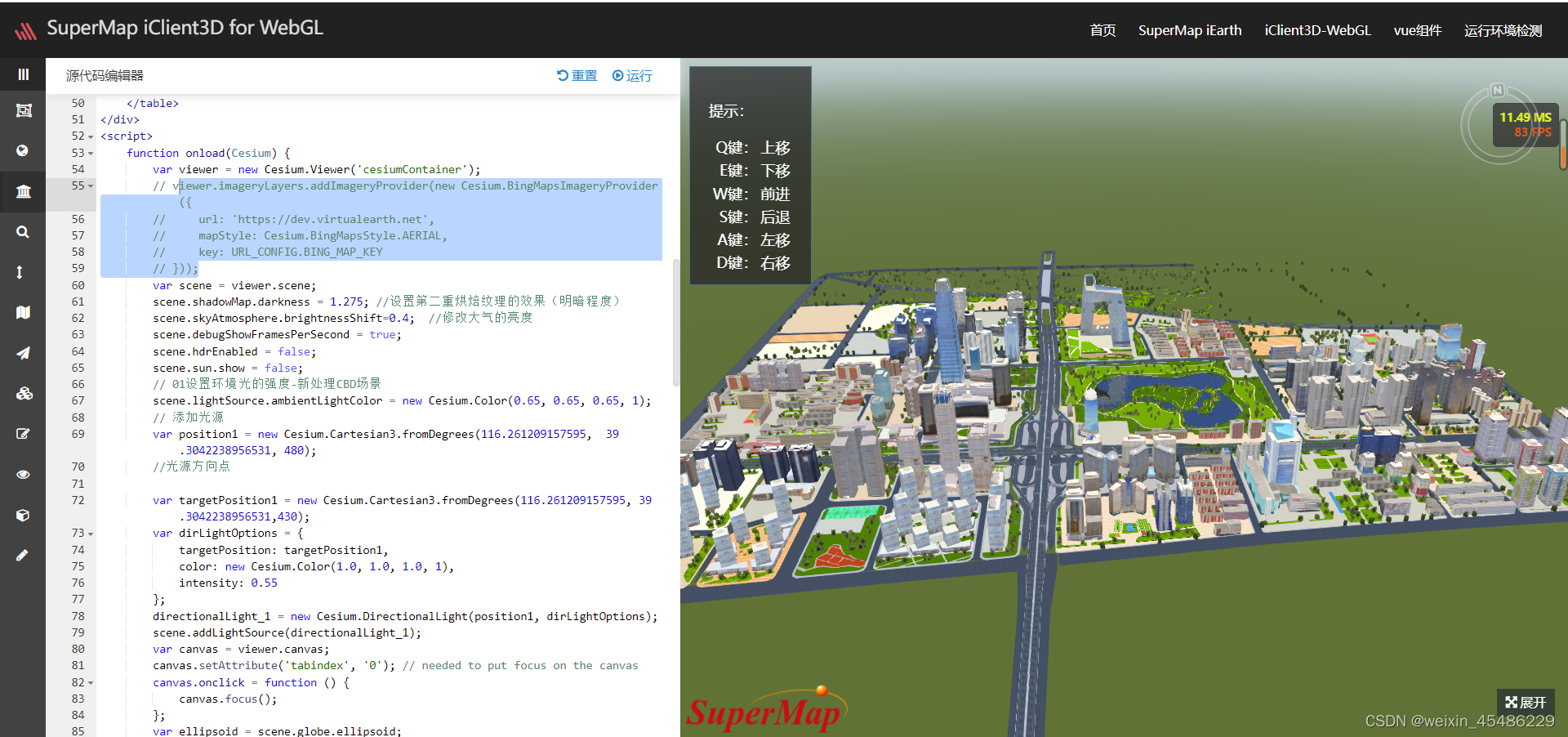Screen dimensions: 1568x737
Task: Select the highlighted building examples category
Action: pyautogui.click(x=23, y=192)
